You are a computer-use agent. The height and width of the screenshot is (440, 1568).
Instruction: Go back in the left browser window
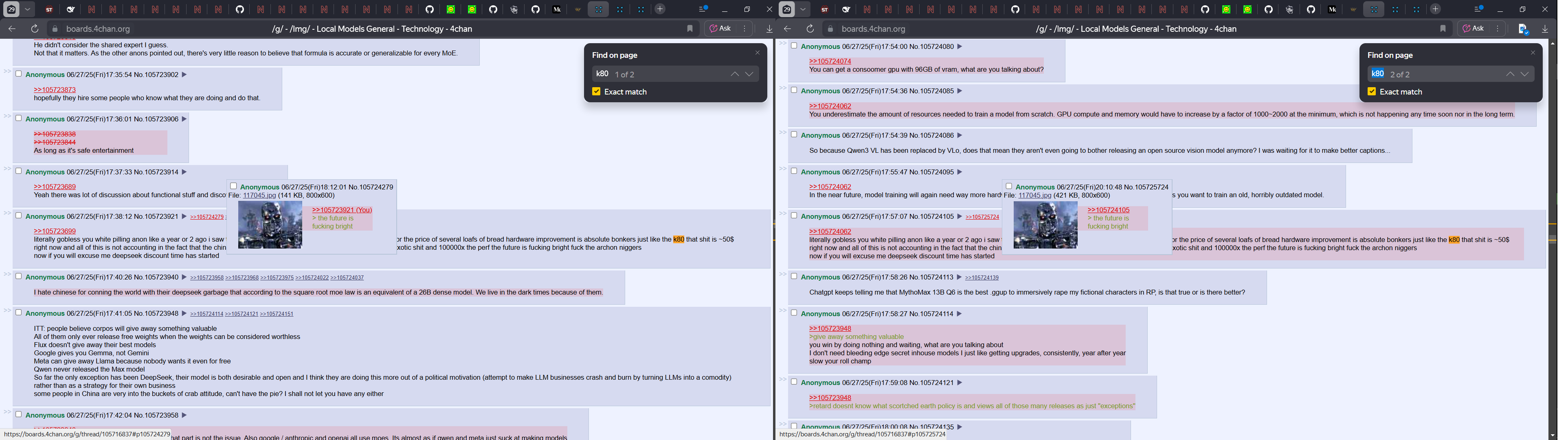tap(12, 29)
